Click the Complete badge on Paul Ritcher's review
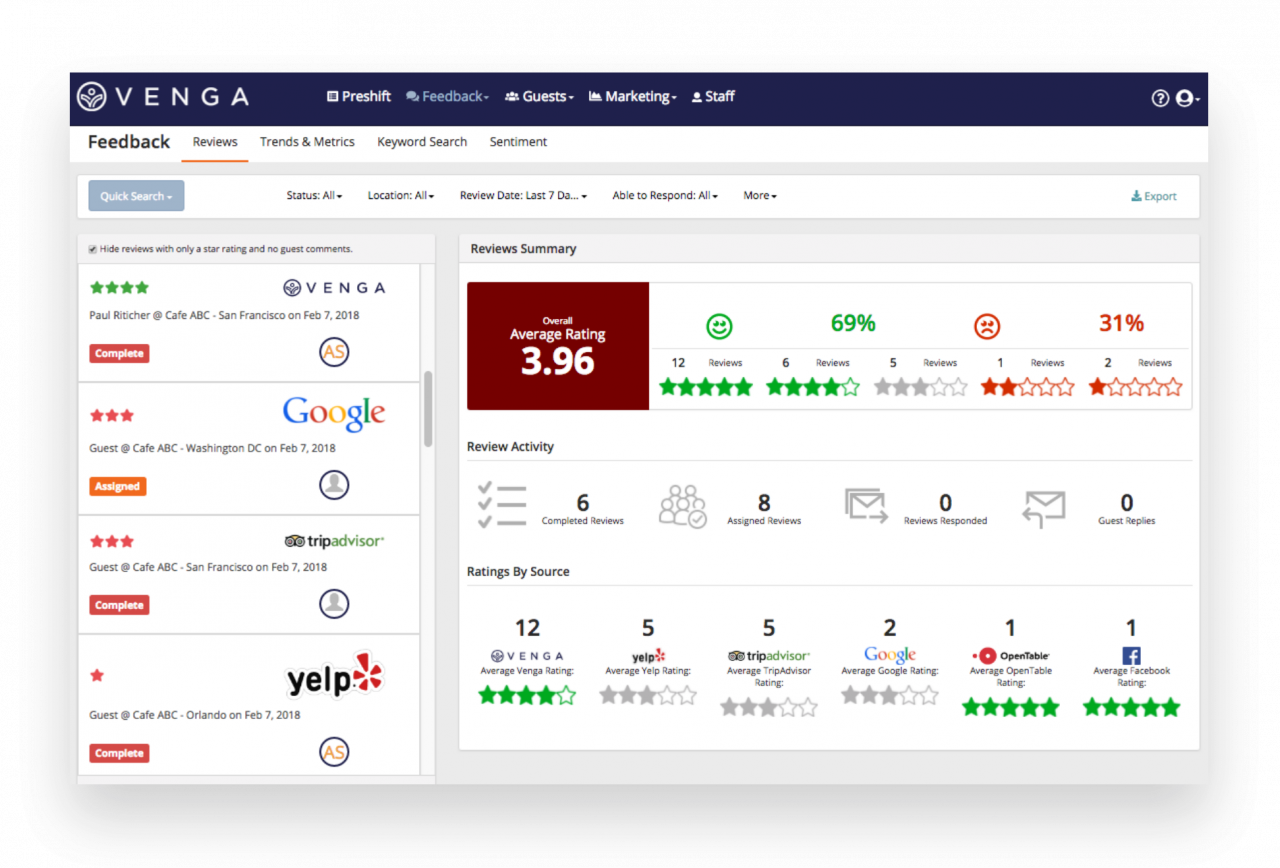 click(119, 353)
